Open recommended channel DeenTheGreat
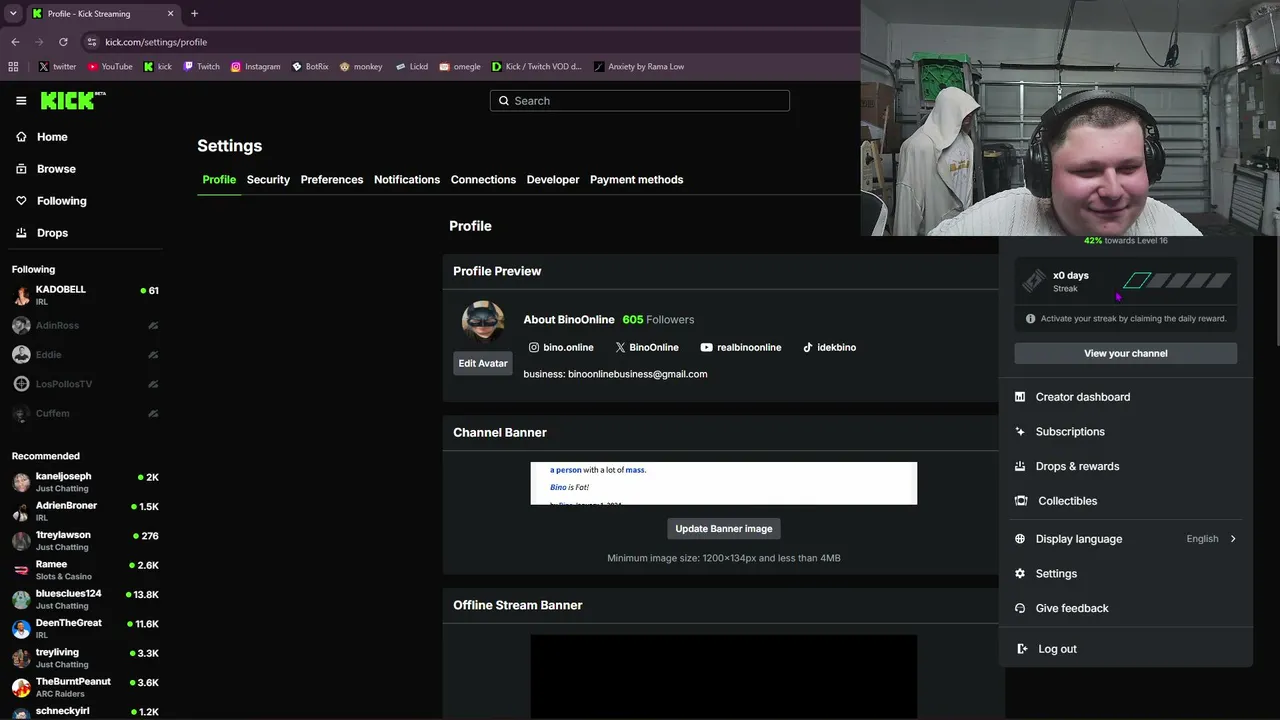This screenshot has height=720, width=1280. coord(85,628)
